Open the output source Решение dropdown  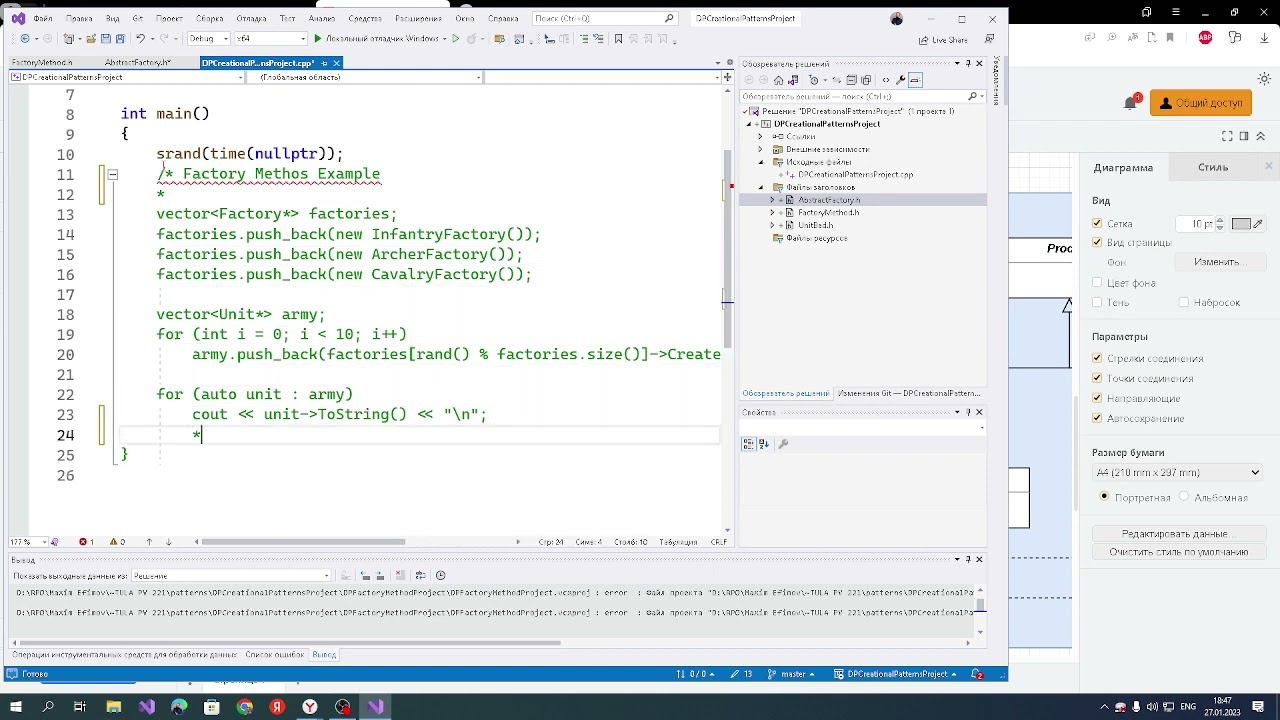click(231, 575)
